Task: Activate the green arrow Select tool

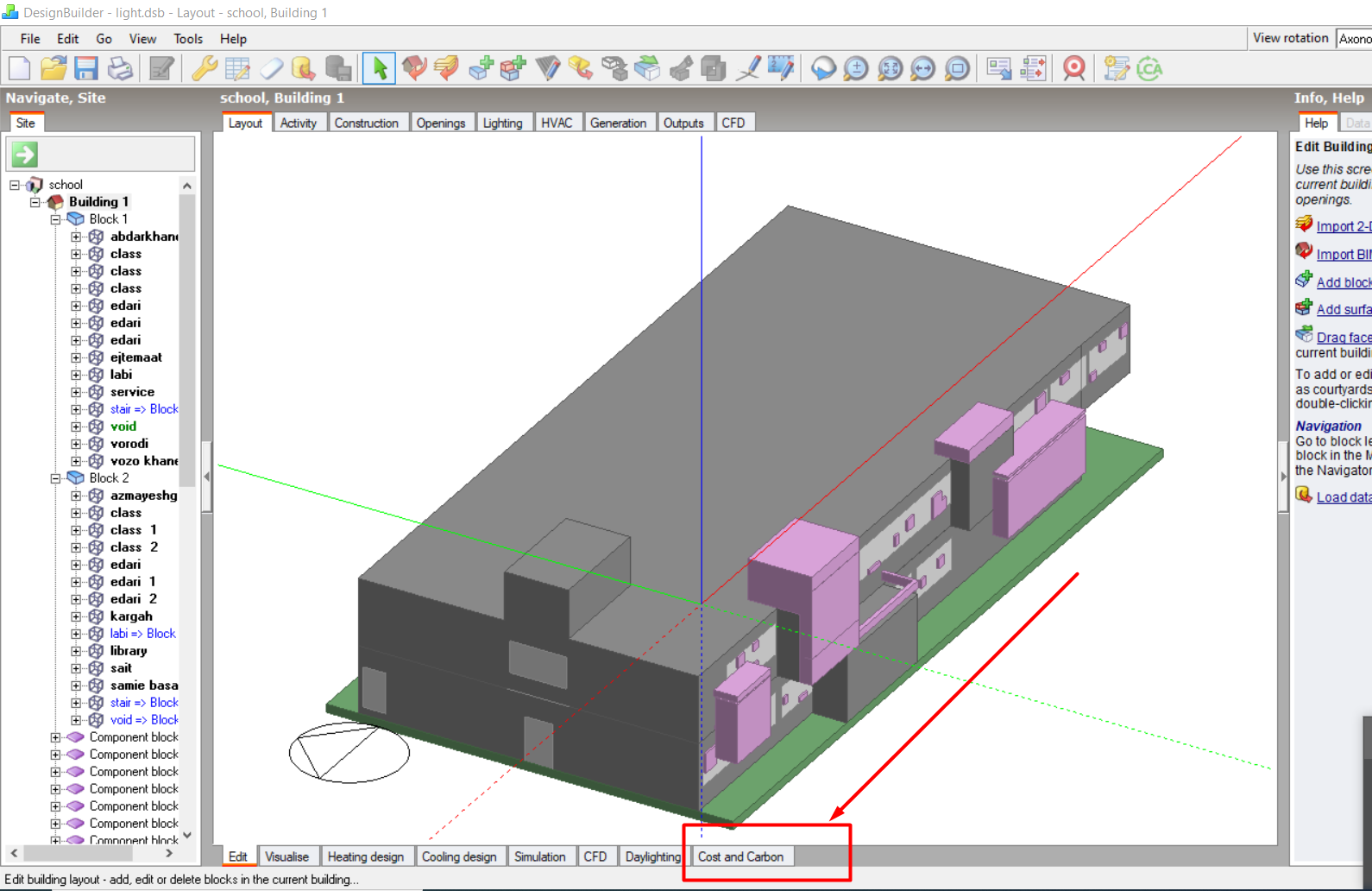Action: pos(380,68)
